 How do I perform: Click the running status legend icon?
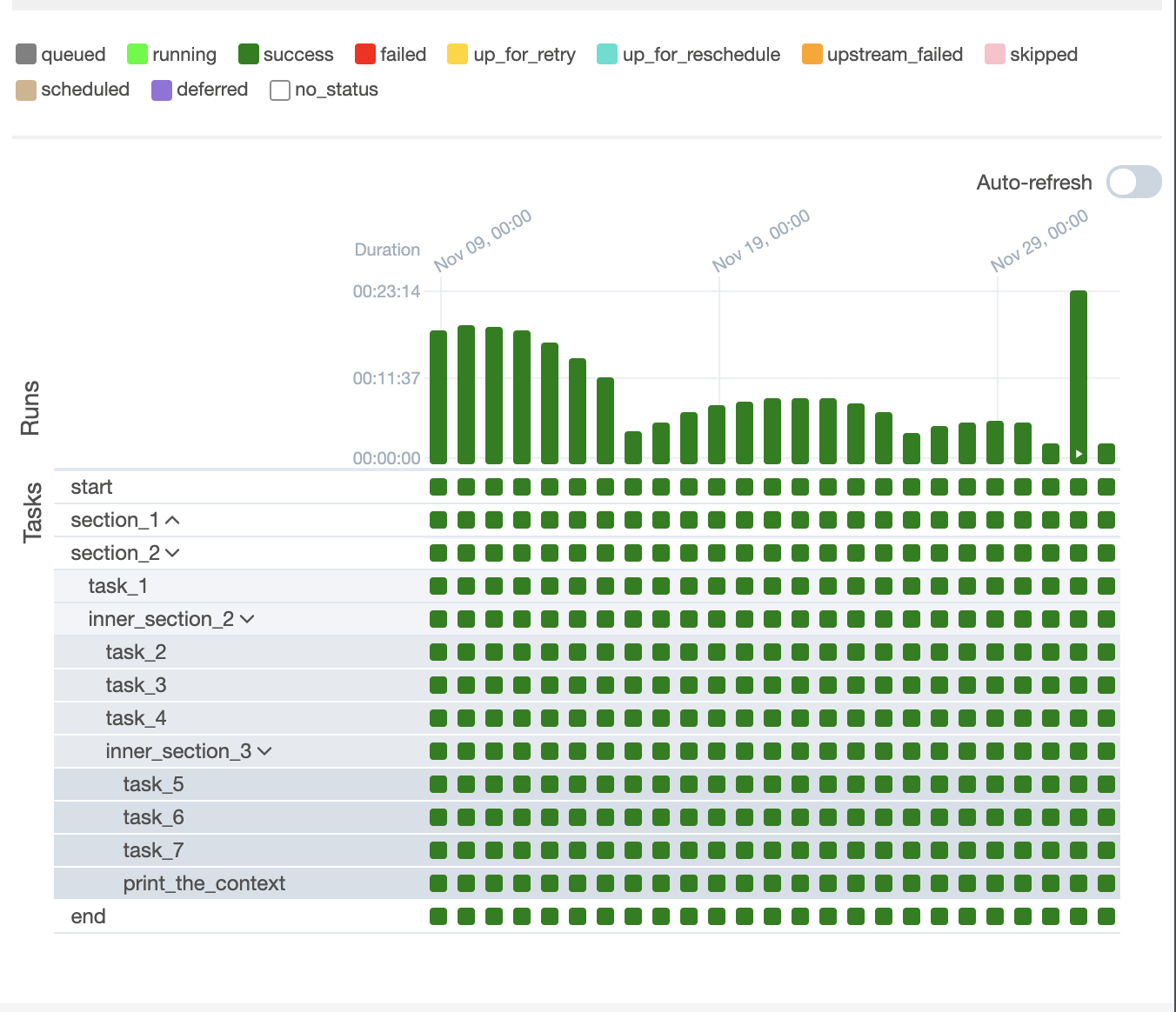point(137,54)
